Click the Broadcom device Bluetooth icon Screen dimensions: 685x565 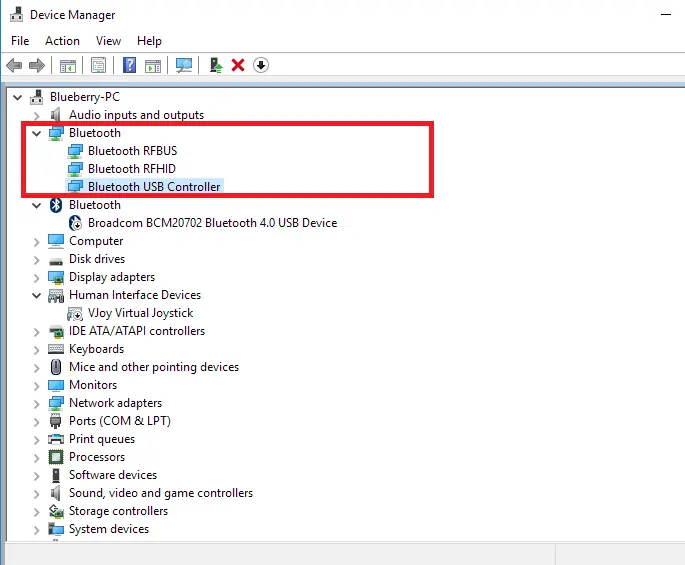(x=75, y=223)
